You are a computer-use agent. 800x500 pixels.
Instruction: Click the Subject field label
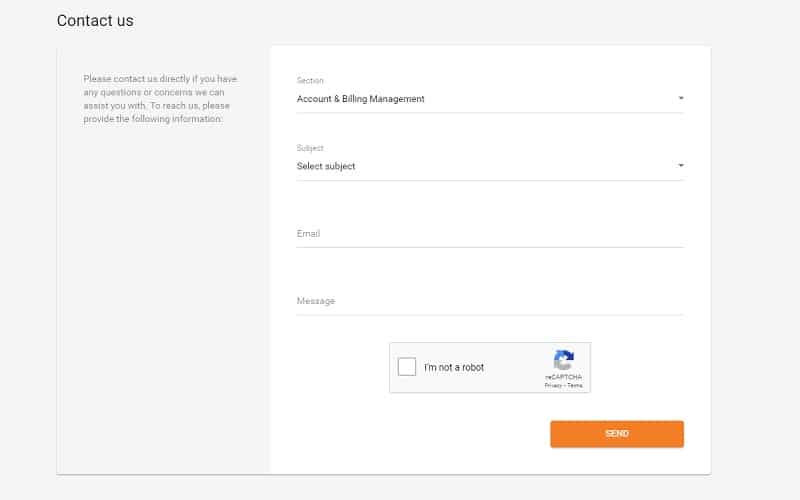pyautogui.click(x=310, y=148)
